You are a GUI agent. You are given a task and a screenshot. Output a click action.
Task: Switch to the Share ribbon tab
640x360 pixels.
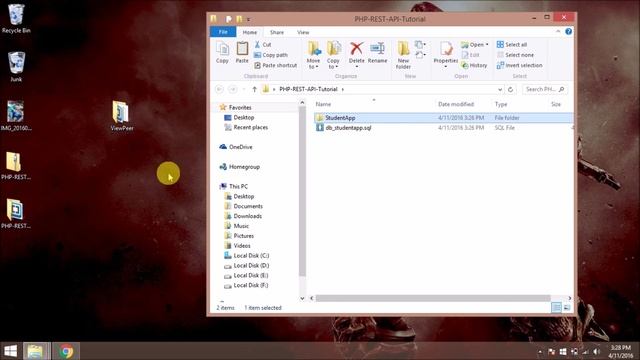coord(276,32)
